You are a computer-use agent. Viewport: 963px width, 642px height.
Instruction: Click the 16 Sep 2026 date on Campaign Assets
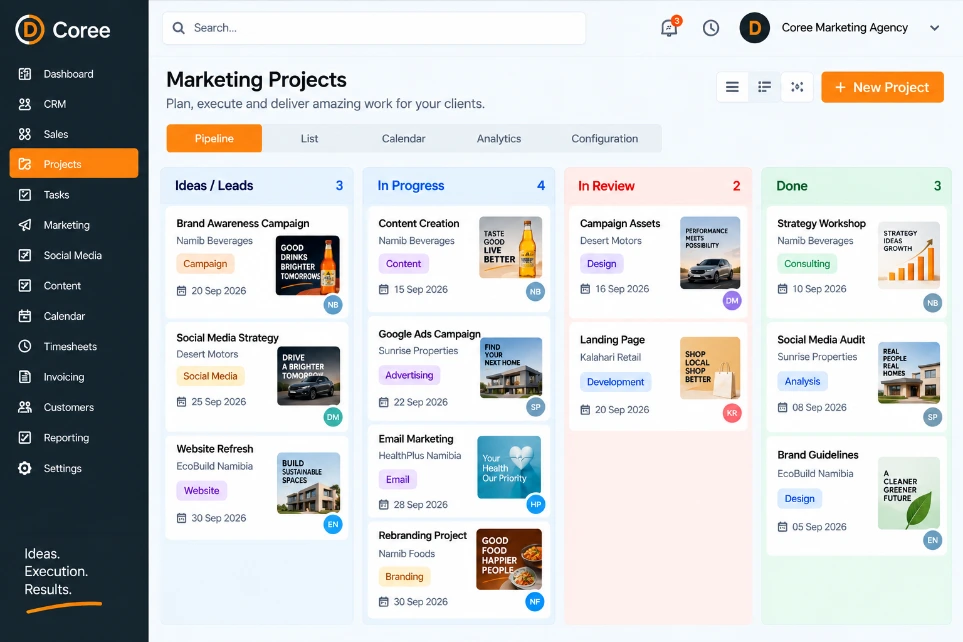[622, 289]
